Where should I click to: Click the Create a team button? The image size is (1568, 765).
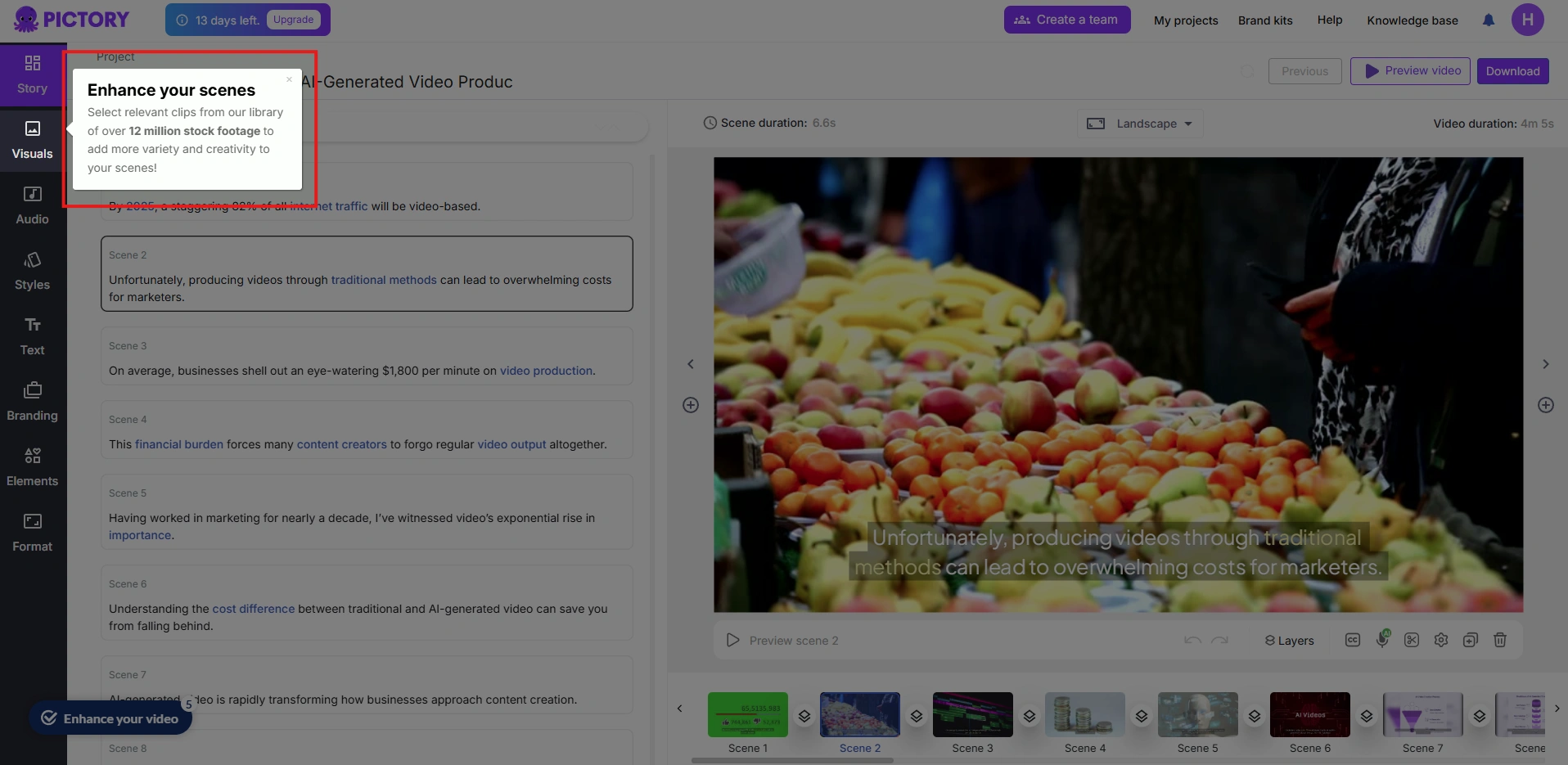1067,20
